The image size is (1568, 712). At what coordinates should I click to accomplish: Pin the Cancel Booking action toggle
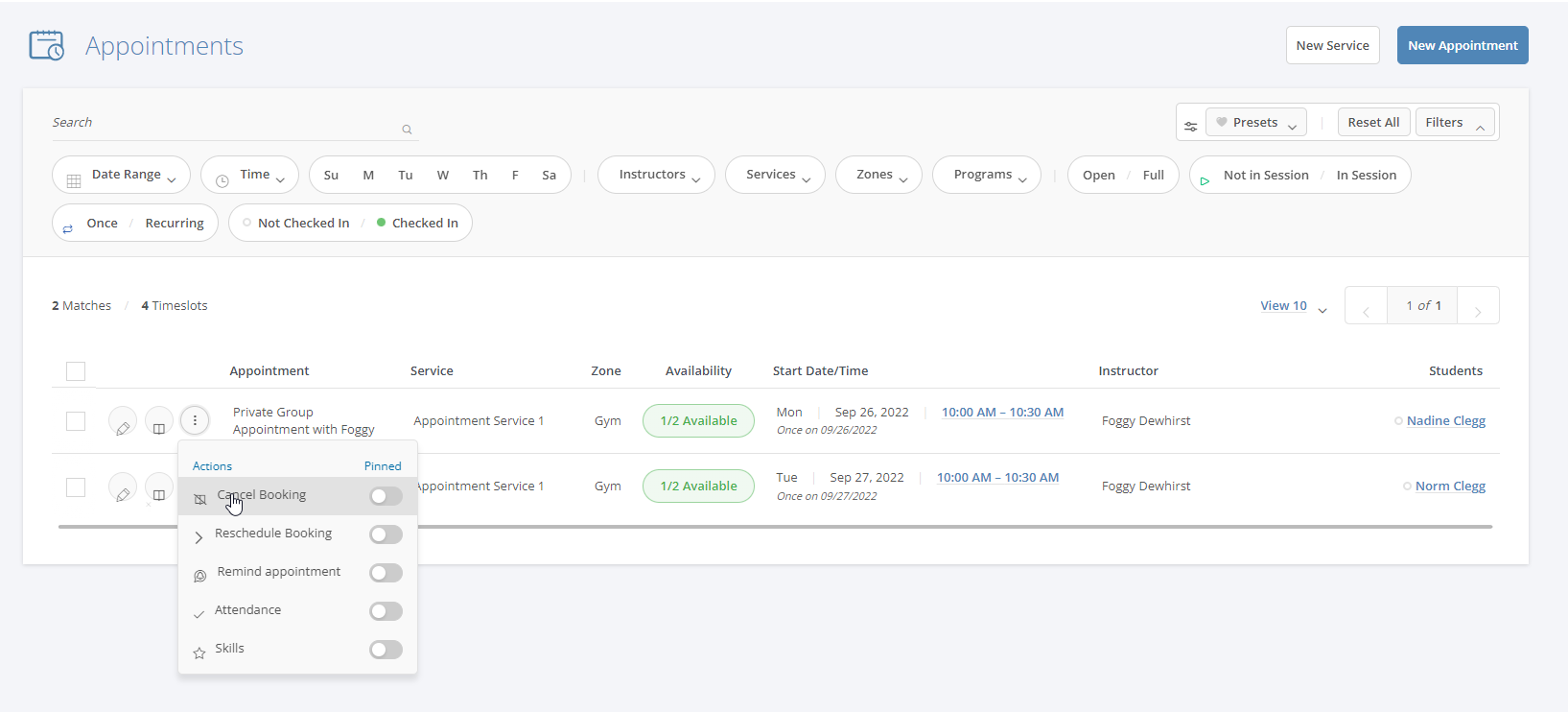[386, 496]
